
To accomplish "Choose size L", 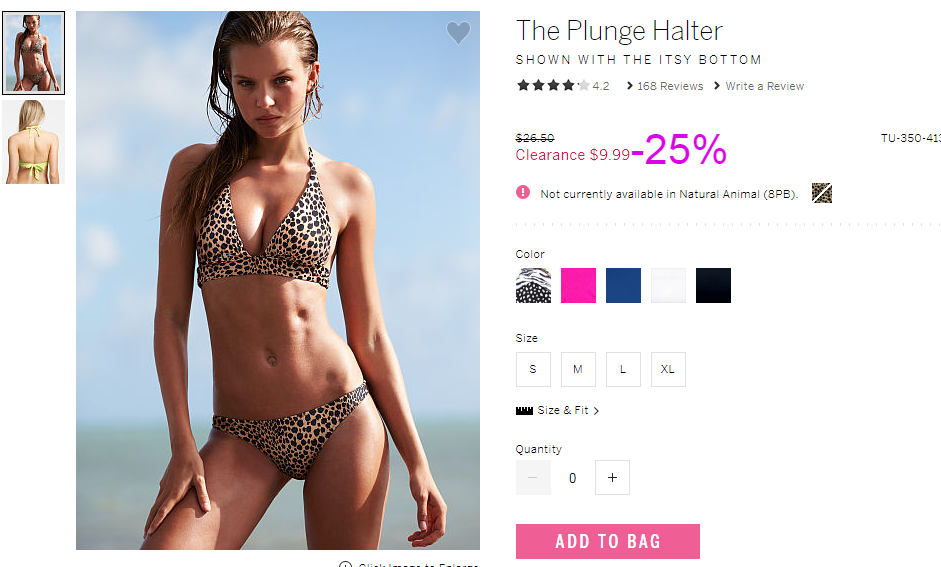I will pos(623,369).
